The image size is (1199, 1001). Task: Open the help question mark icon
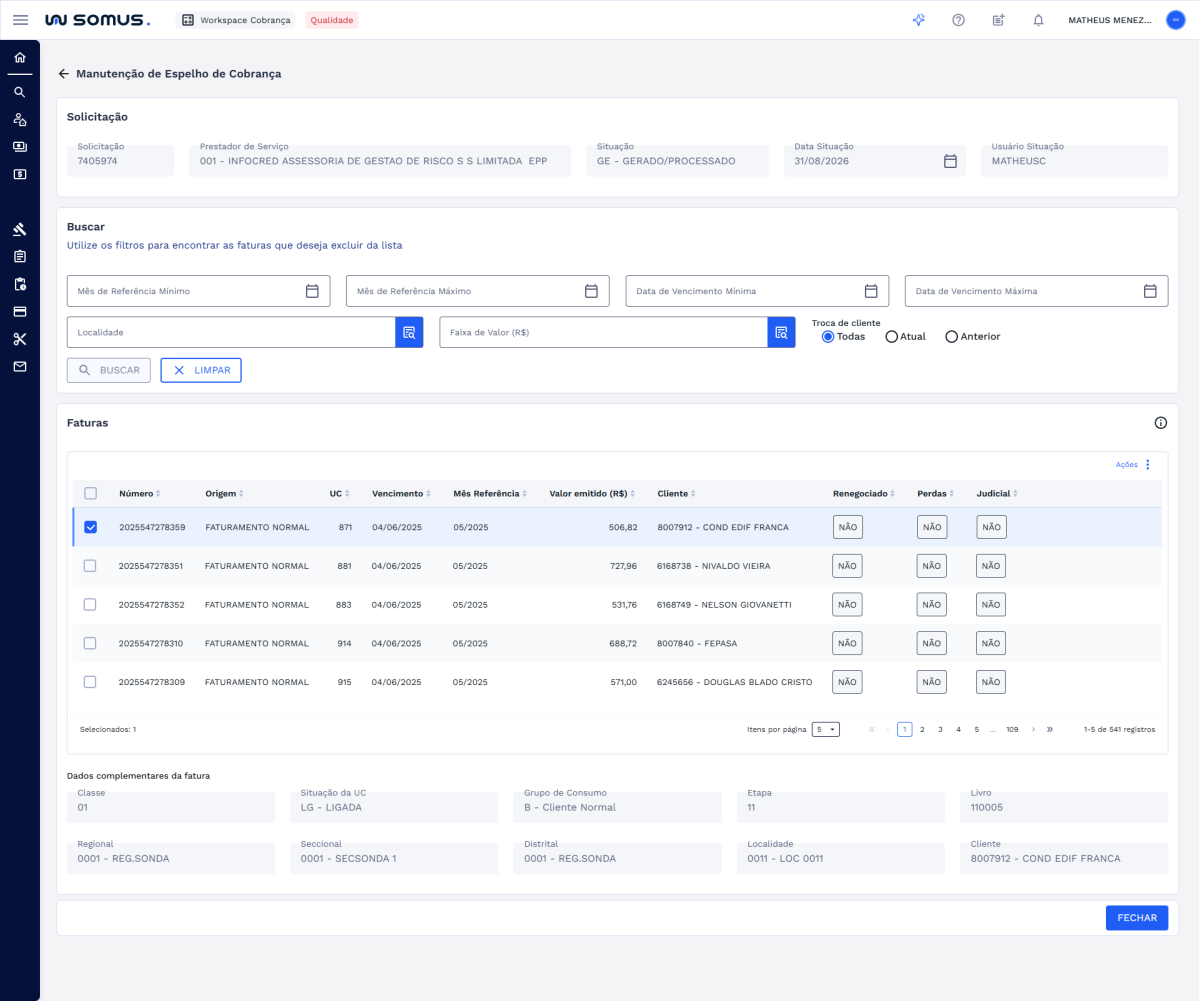click(958, 20)
